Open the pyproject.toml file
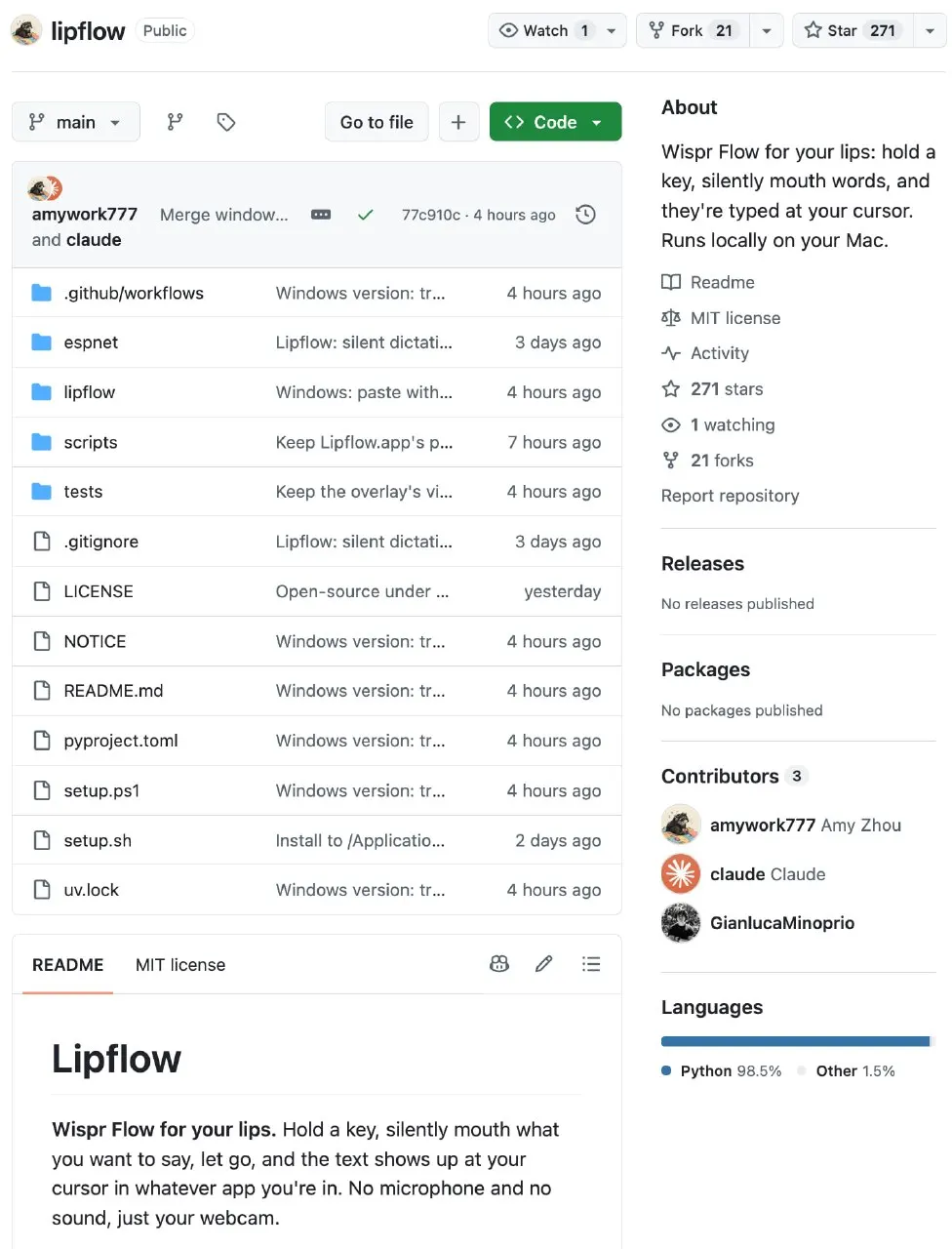 tap(121, 741)
